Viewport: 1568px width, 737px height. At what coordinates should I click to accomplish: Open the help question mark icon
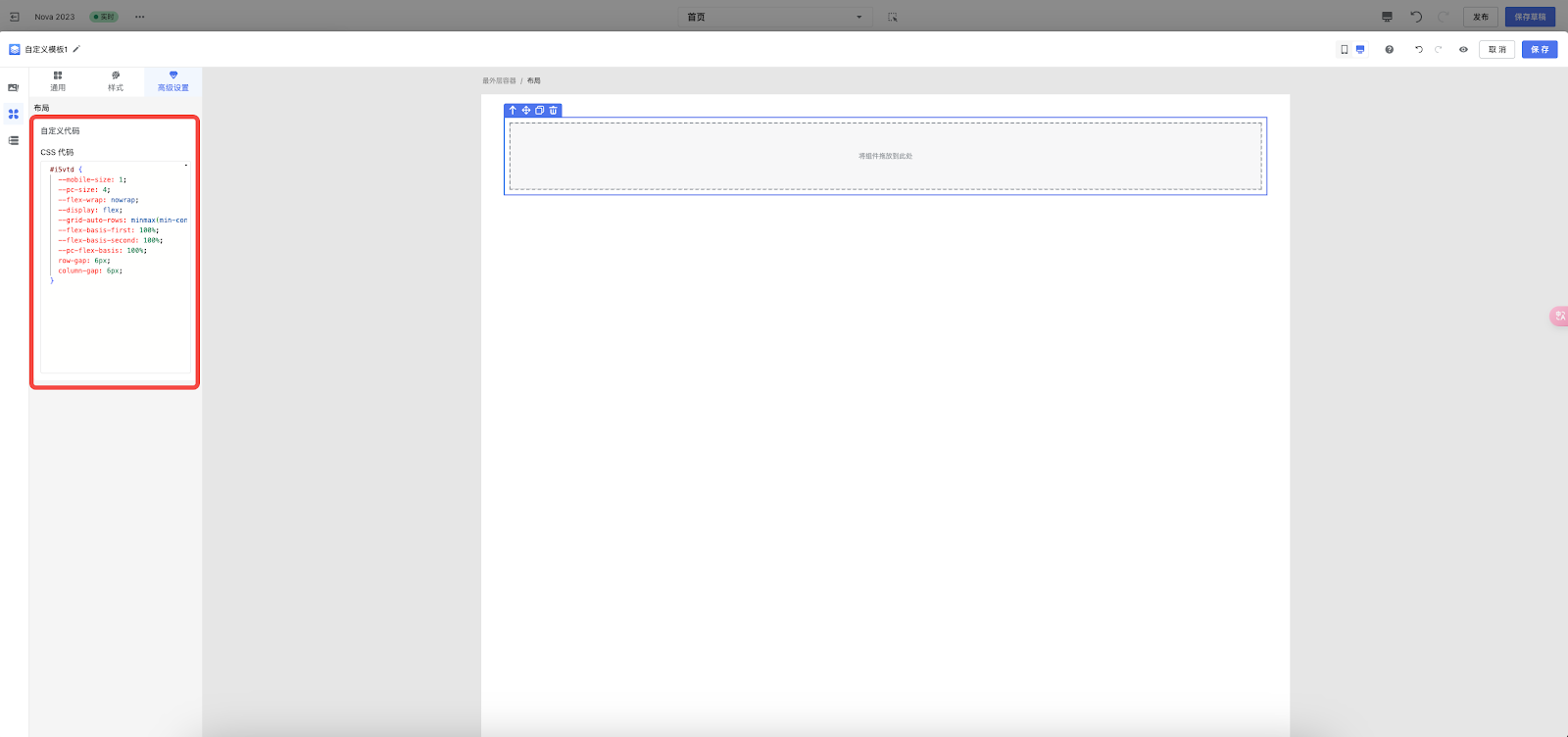1389,50
